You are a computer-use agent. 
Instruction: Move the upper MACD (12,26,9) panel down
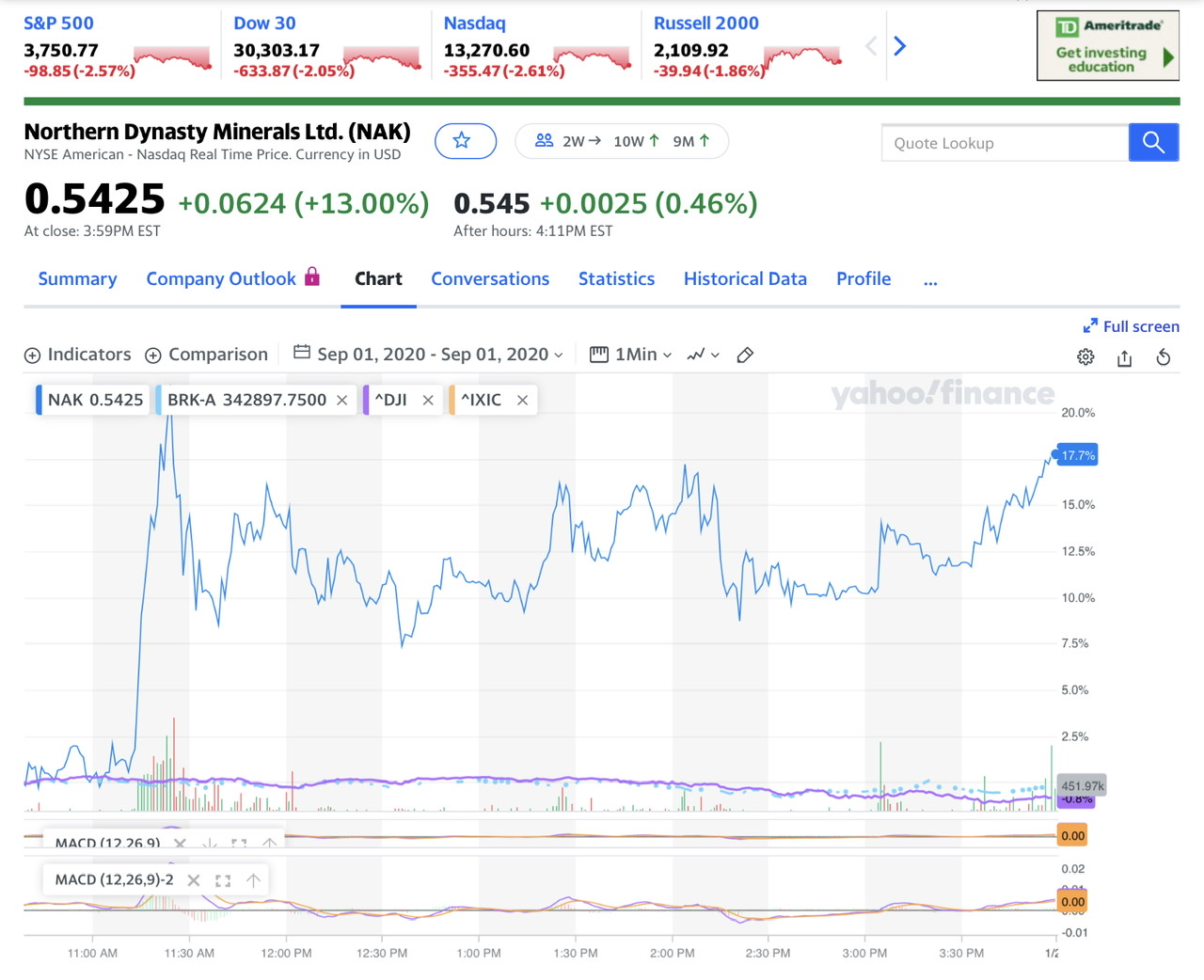[x=210, y=843]
